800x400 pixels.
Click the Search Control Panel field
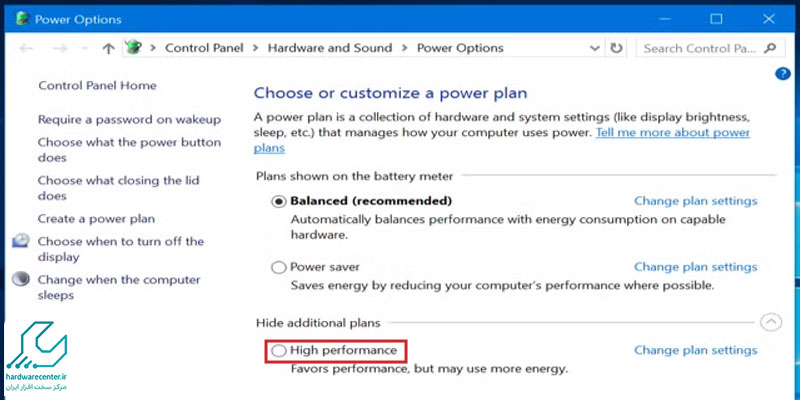coord(707,48)
